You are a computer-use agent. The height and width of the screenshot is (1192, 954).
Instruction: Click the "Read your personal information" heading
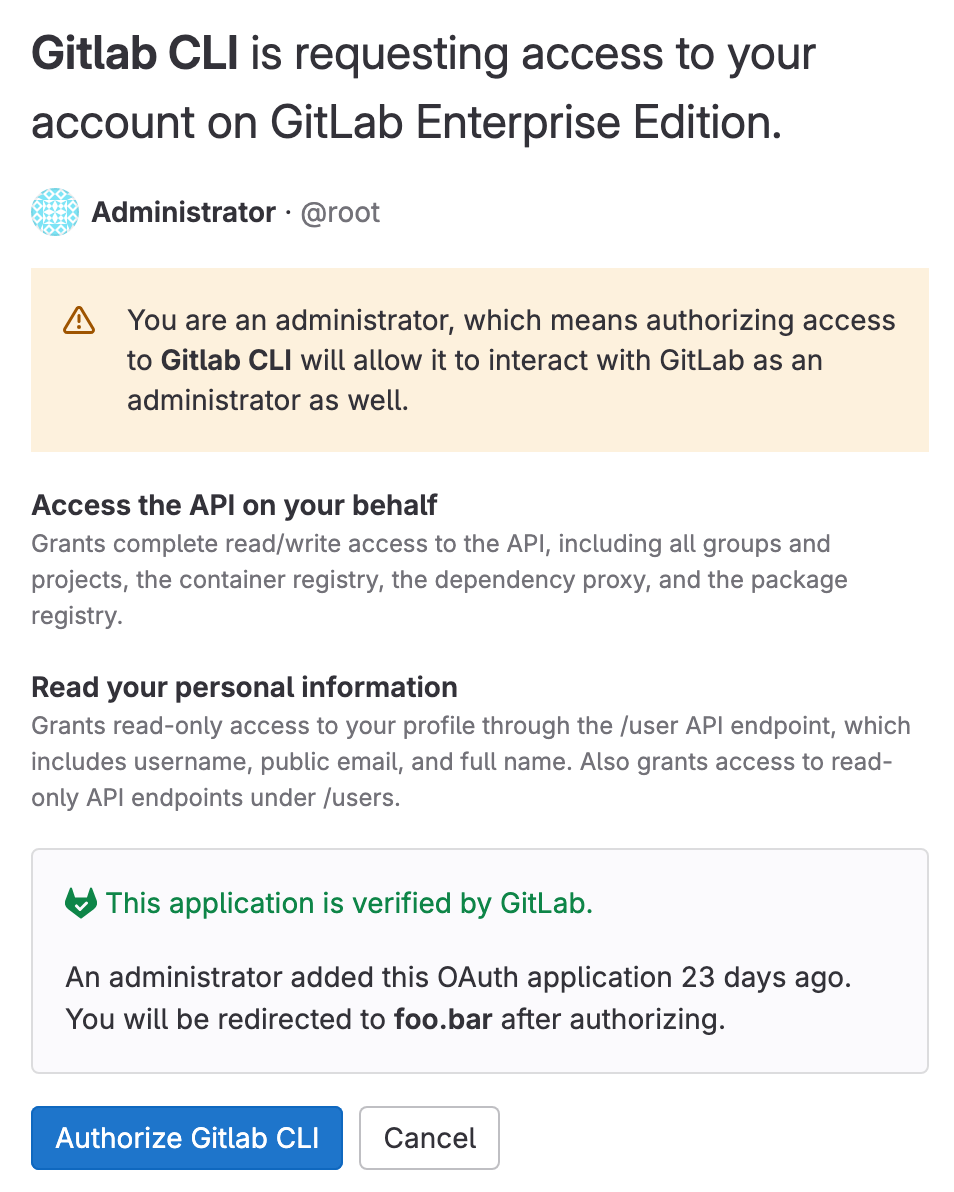pyautogui.click(x=244, y=688)
